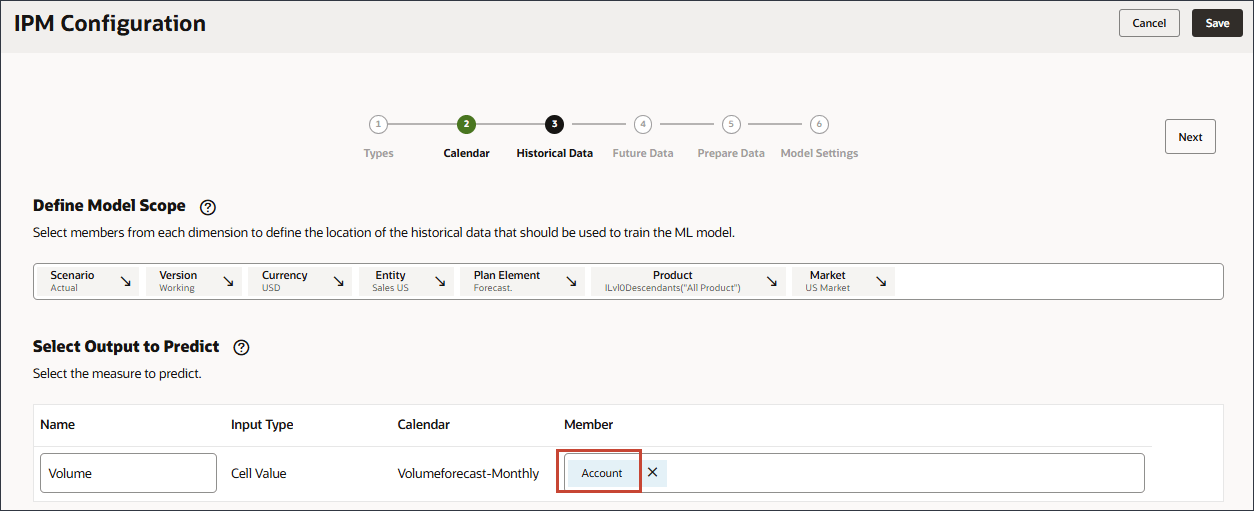
Task: Edit the Volume name field
Action: (x=128, y=473)
